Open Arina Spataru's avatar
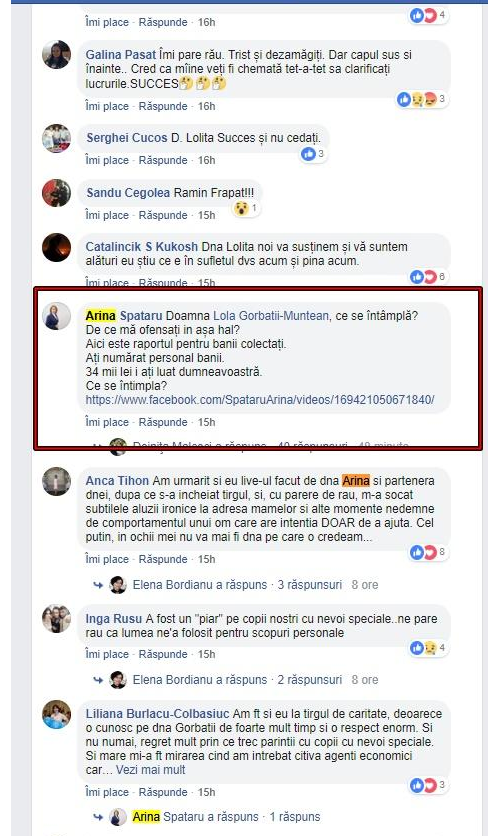This screenshot has width=494, height=836. 56,316
